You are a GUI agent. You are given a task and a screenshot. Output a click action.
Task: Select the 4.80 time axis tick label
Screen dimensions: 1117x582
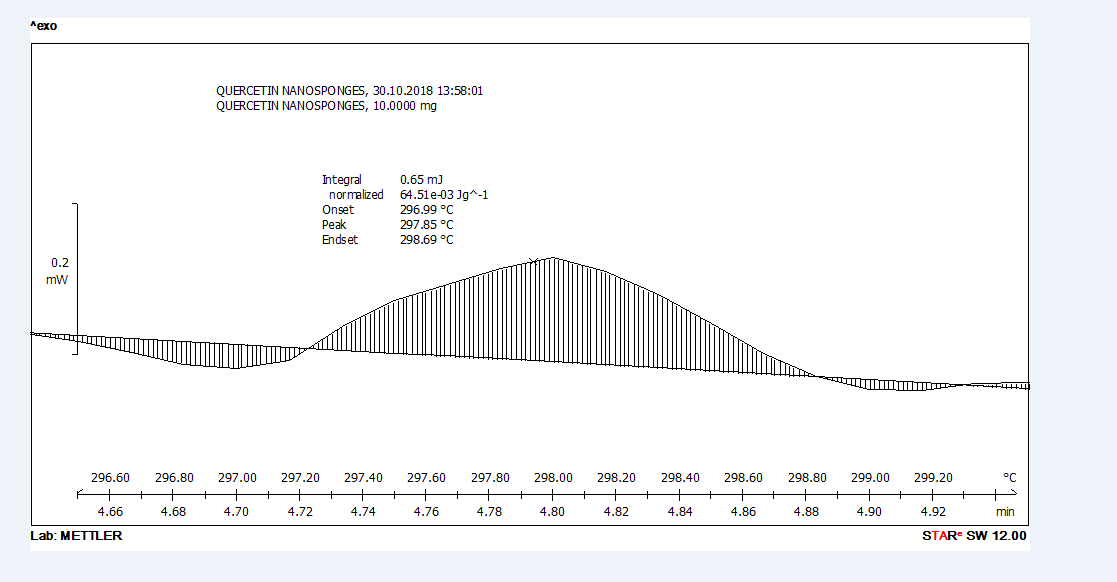point(553,512)
